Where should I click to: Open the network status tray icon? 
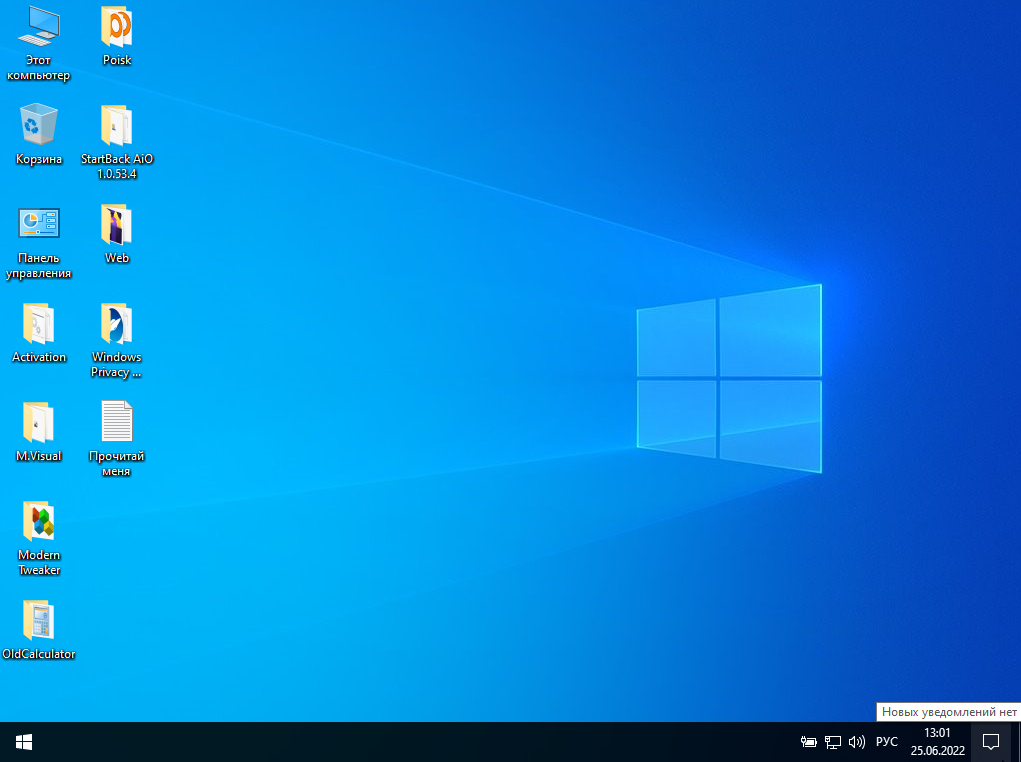(833, 742)
